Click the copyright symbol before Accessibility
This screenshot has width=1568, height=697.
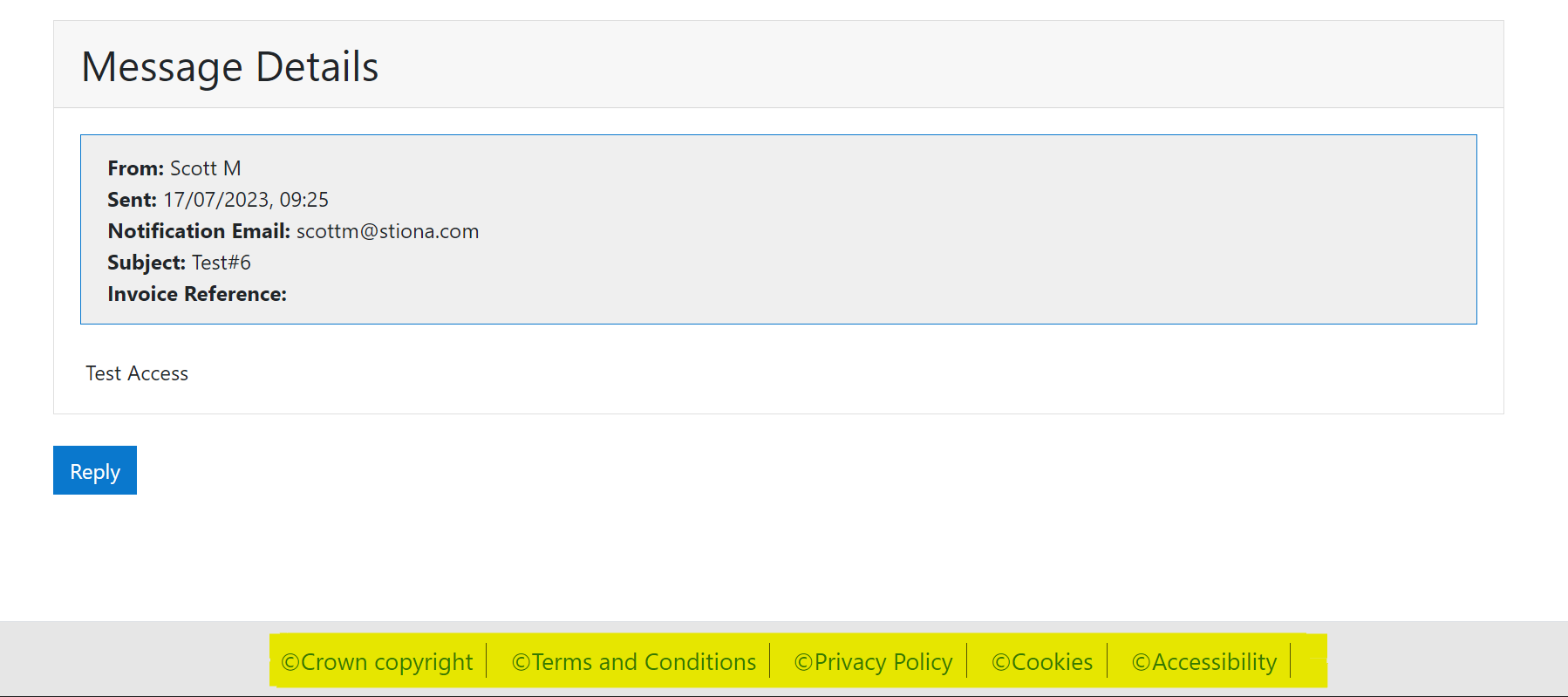pyautogui.click(x=1142, y=663)
